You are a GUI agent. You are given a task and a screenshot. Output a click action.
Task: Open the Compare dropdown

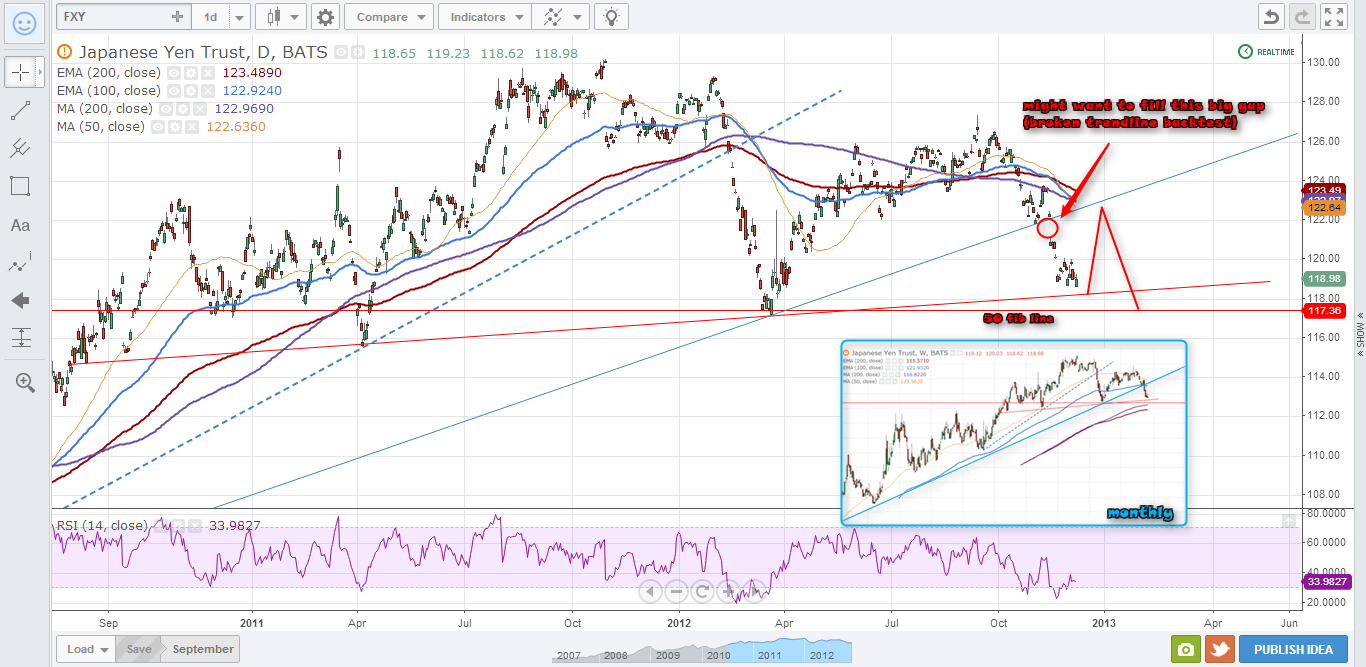point(389,17)
